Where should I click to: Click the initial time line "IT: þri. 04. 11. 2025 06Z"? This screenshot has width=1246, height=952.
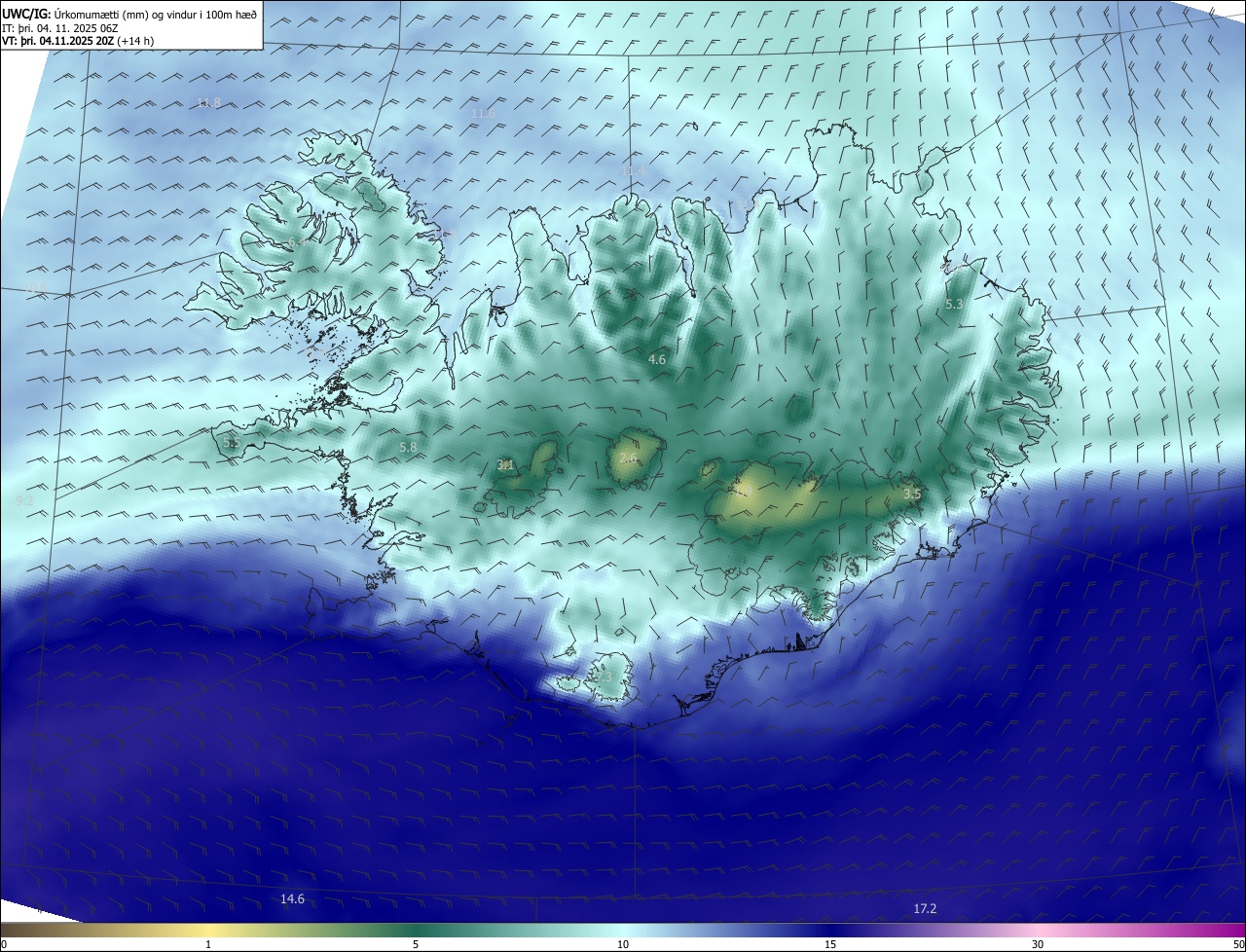point(60,28)
